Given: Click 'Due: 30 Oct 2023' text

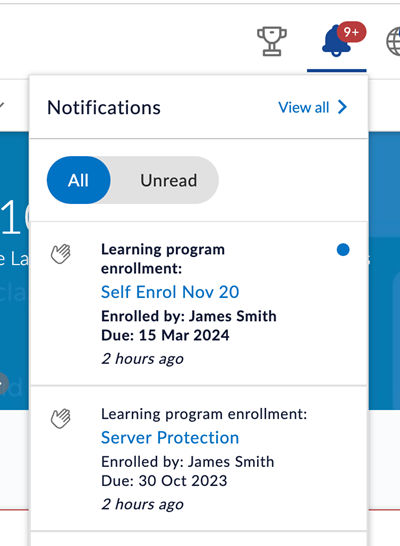Looking at the screenshot, I should [x=164, y=481].
